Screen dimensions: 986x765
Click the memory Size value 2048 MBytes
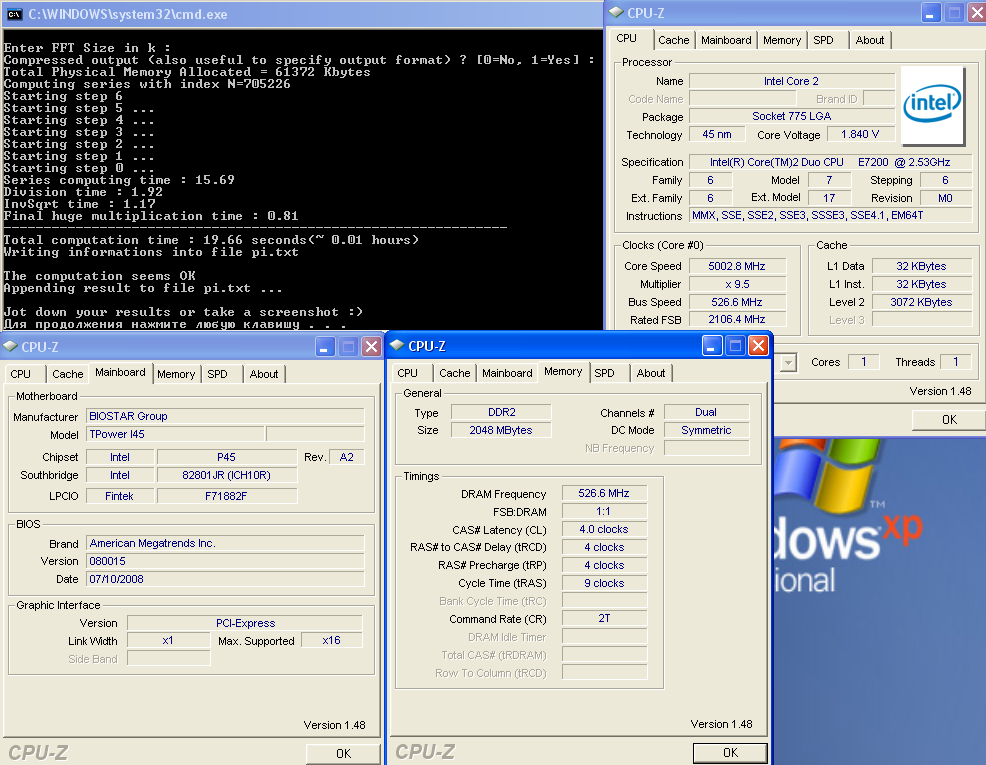coord(501,430)
